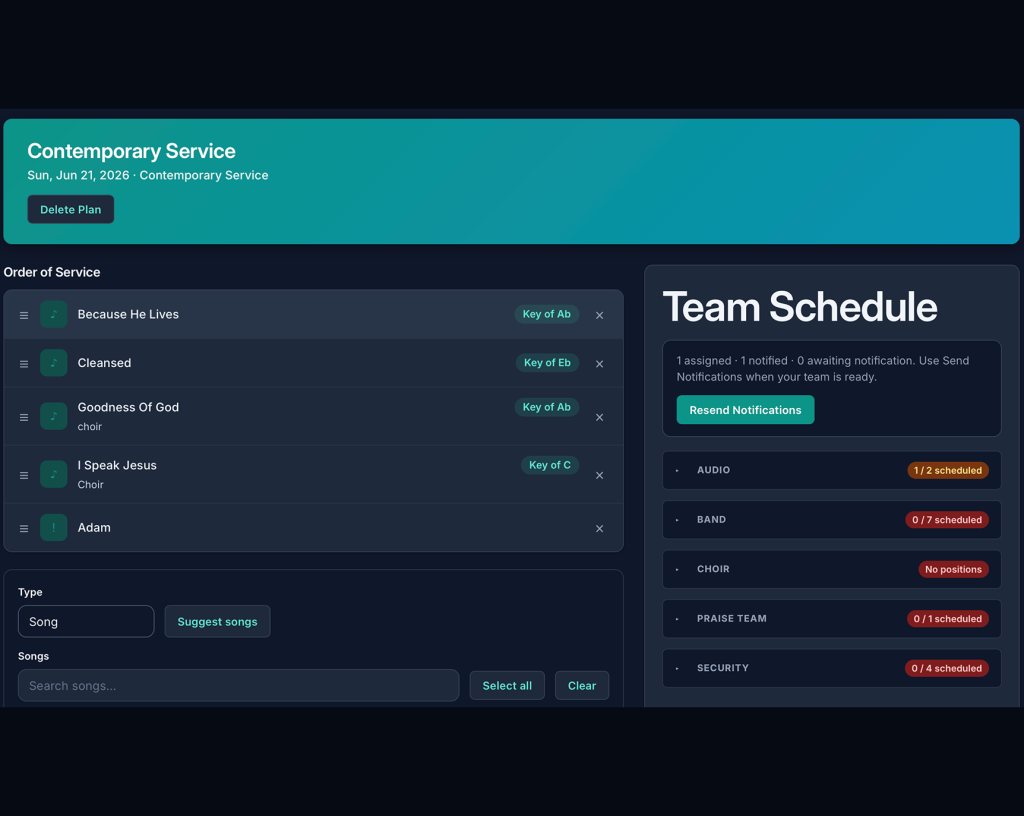Image resolution: width=1024 pixels, height=816 pixels.
Task: Open the Type dropdown showing Song
Action: (x=86, y=621)
